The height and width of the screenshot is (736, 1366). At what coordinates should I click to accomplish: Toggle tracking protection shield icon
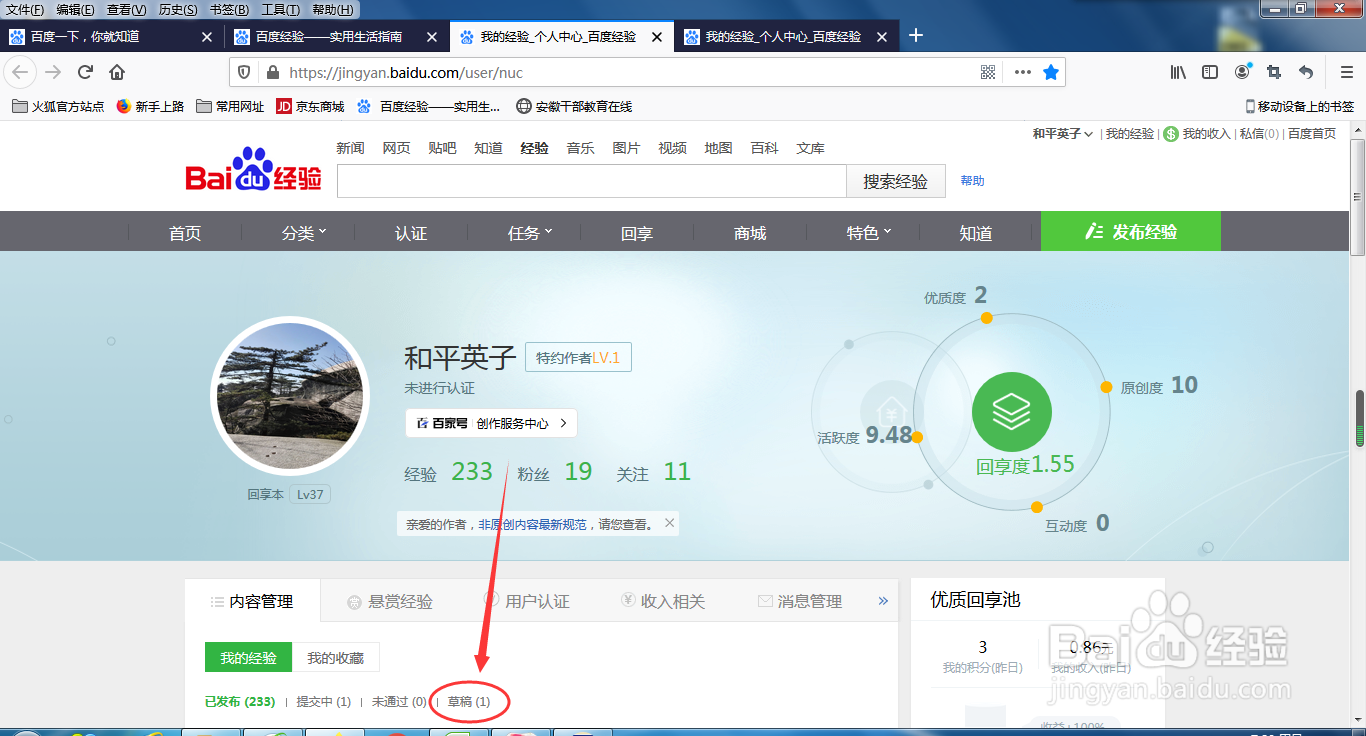(x=243, y=72)
